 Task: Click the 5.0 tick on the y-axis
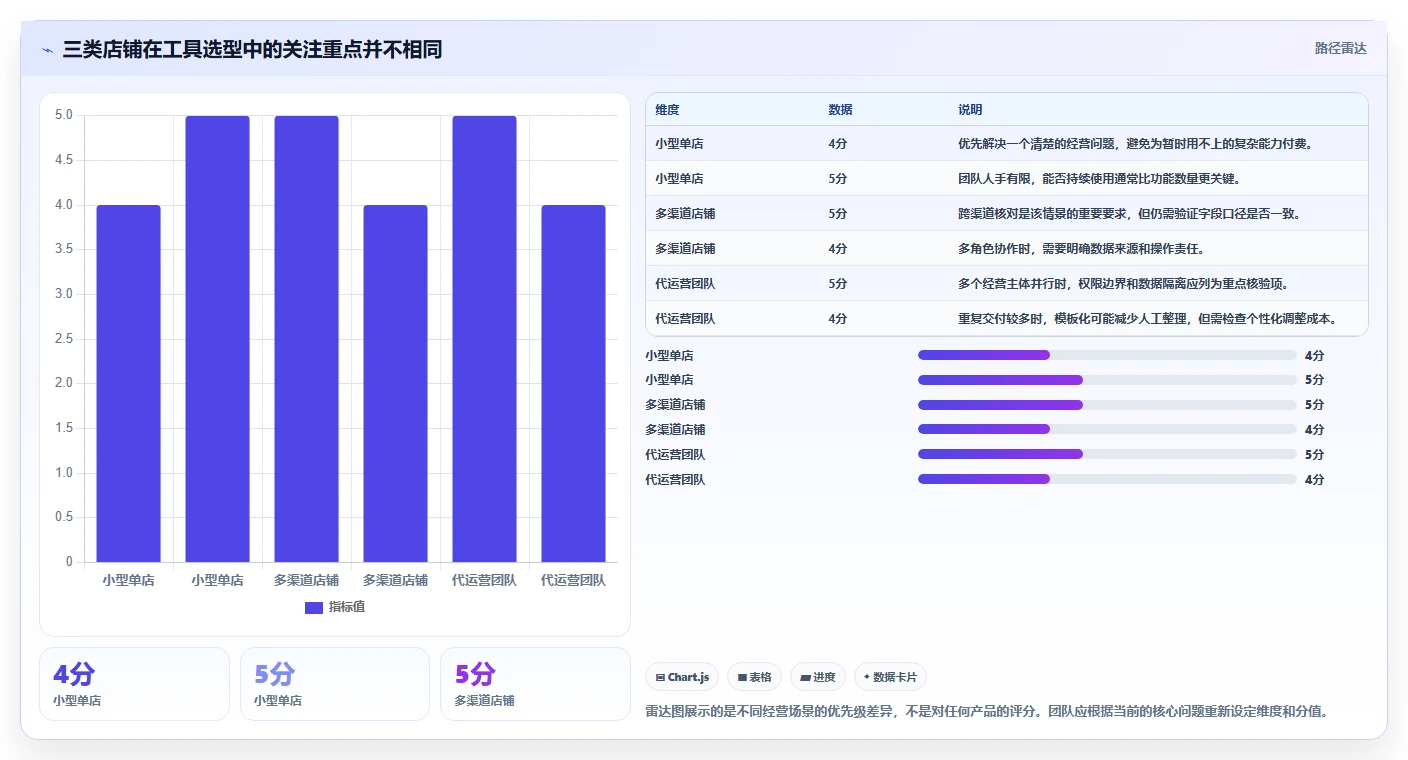click(64, 115)
